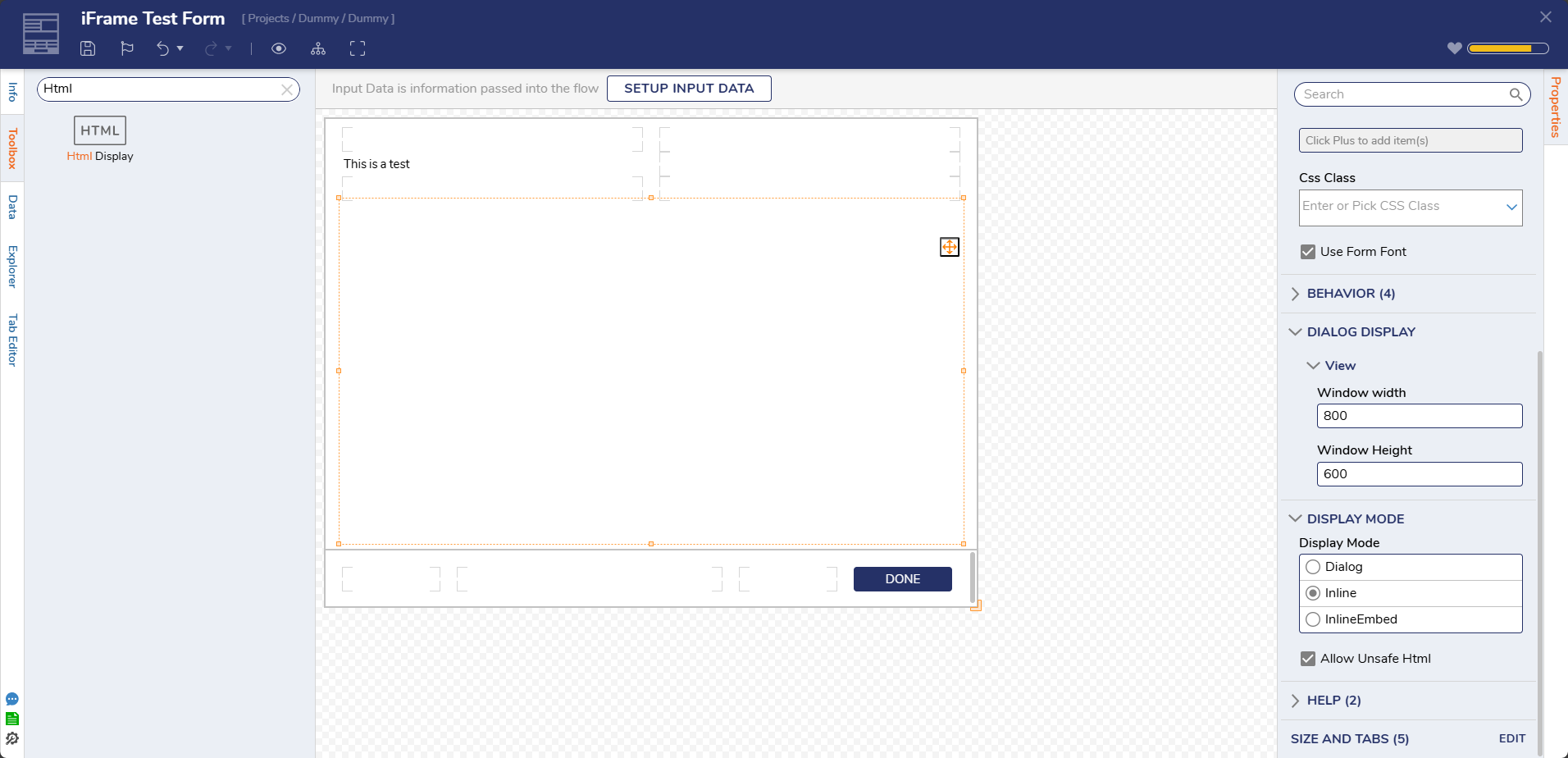Click the eye preview icon
The image size is (1568, 758).
[279, 48]
